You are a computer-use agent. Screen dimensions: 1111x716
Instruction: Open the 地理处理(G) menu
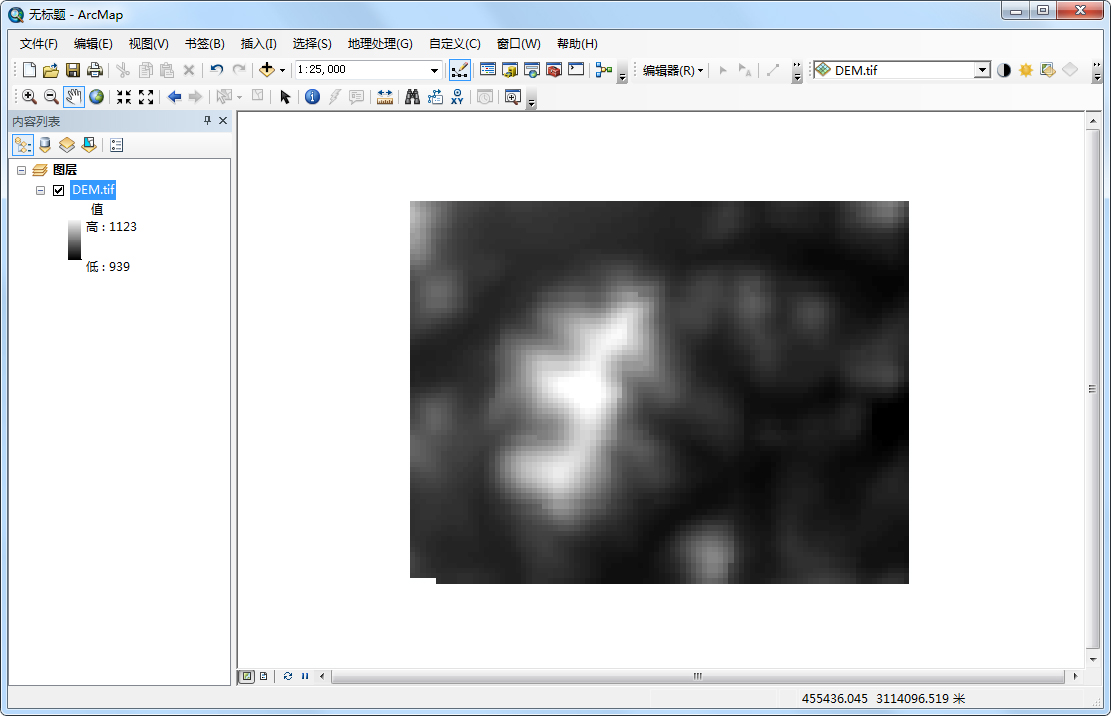tap(380, 44)
